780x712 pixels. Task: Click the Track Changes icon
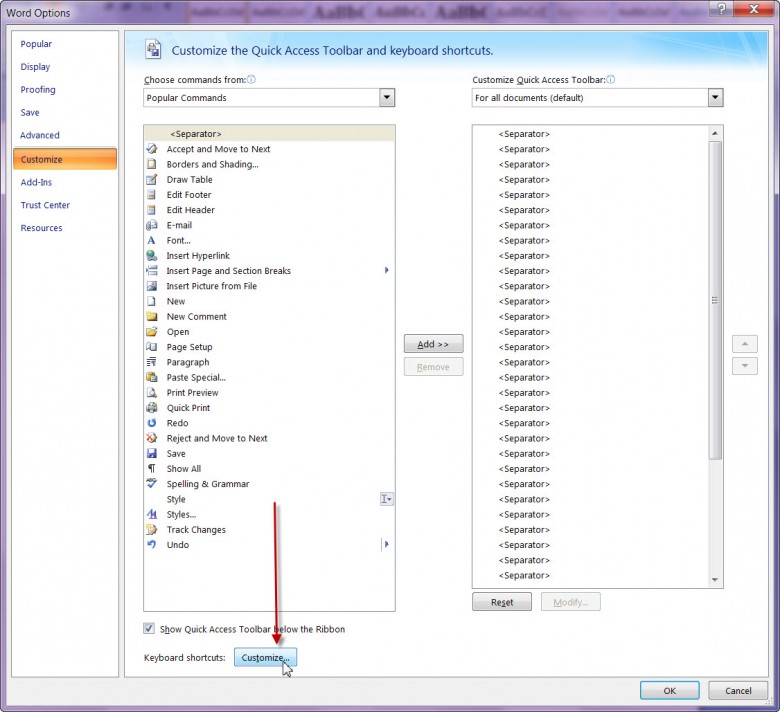152,529
